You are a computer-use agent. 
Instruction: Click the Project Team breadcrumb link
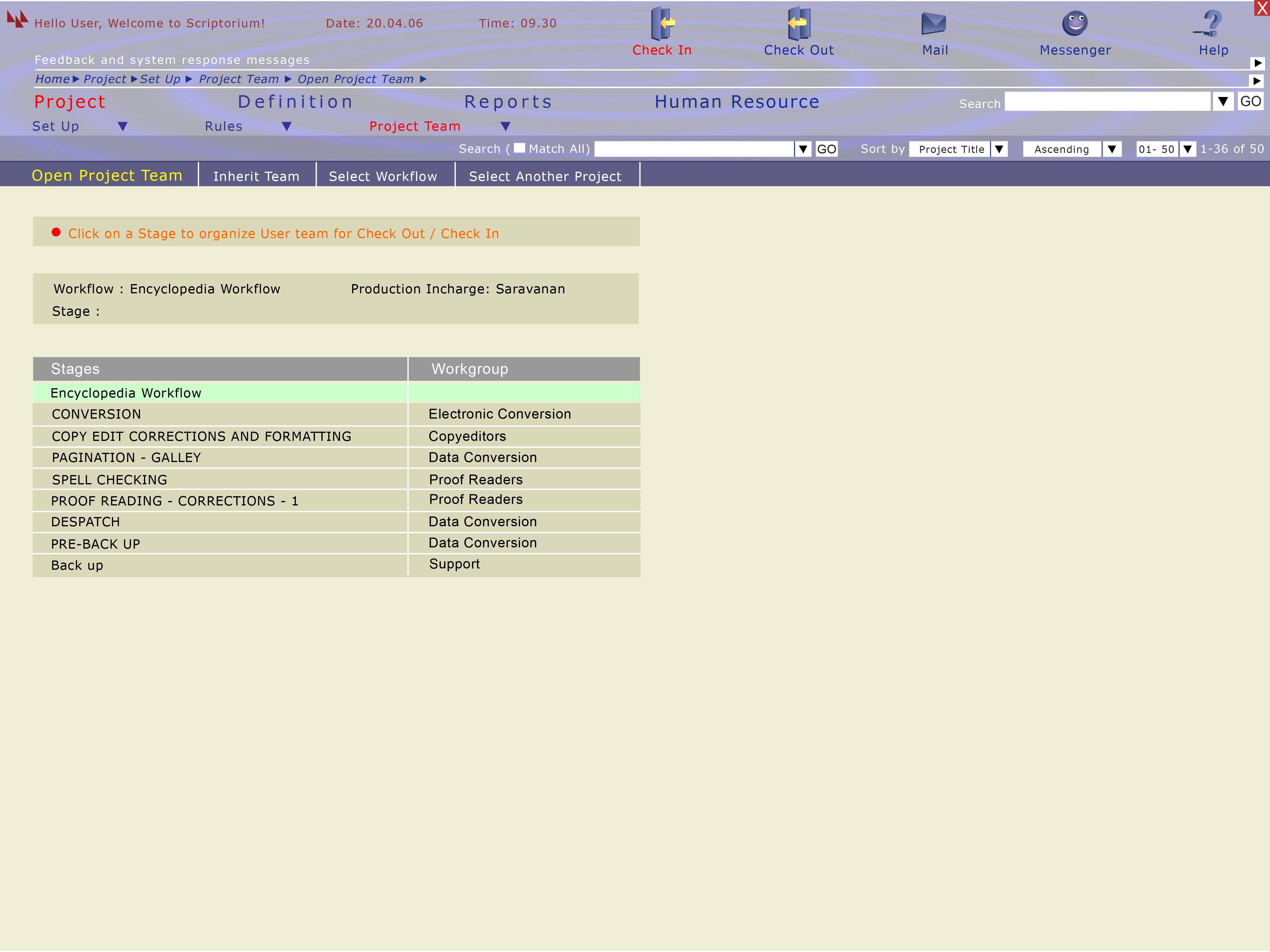click(x=238, y=79)
